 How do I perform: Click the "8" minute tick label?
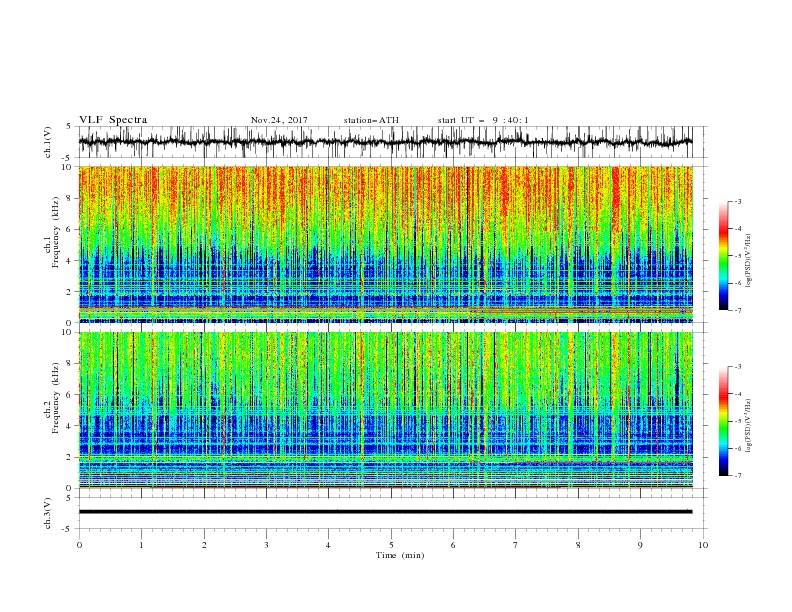pos(578,545)
